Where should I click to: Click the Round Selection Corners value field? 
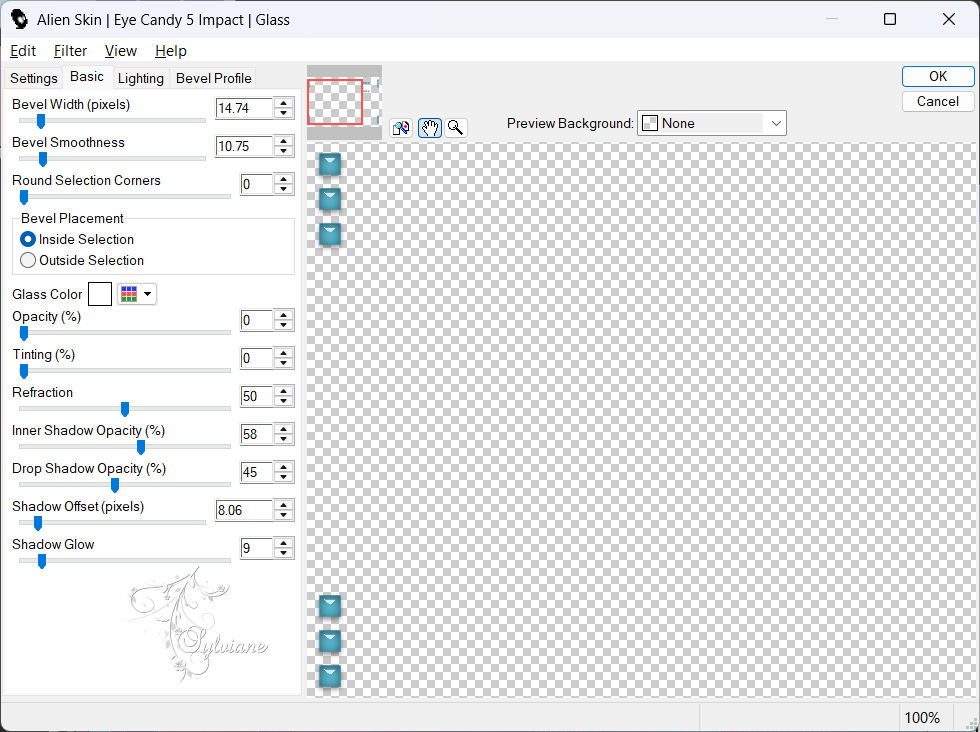pos(257,184)
